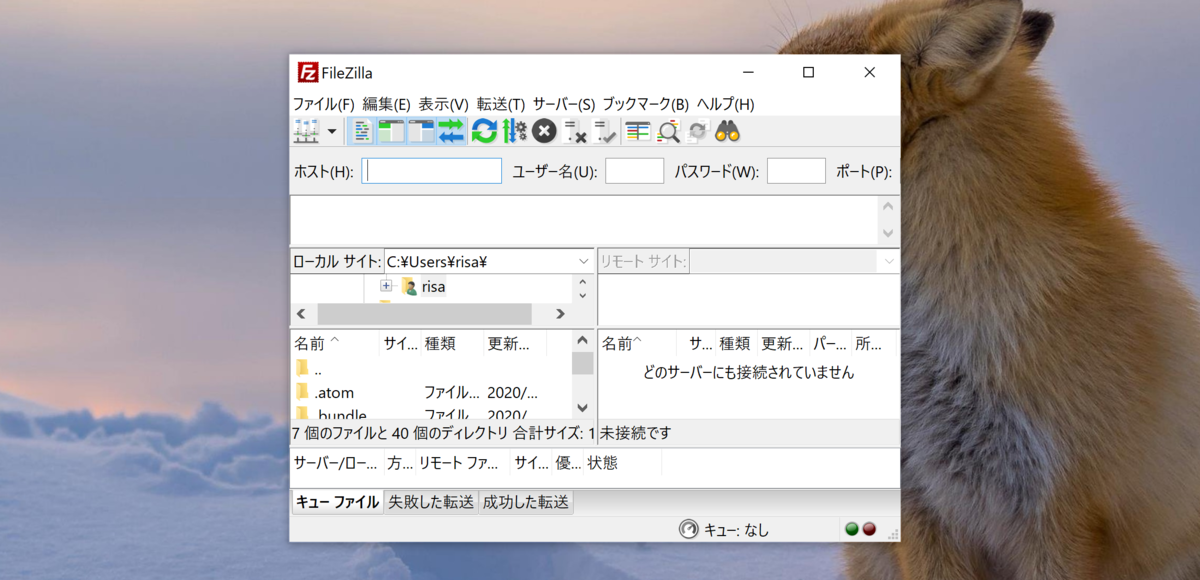Refresh the file and folder listings
The image size is (1200, 580).
(x=484, y=131)
